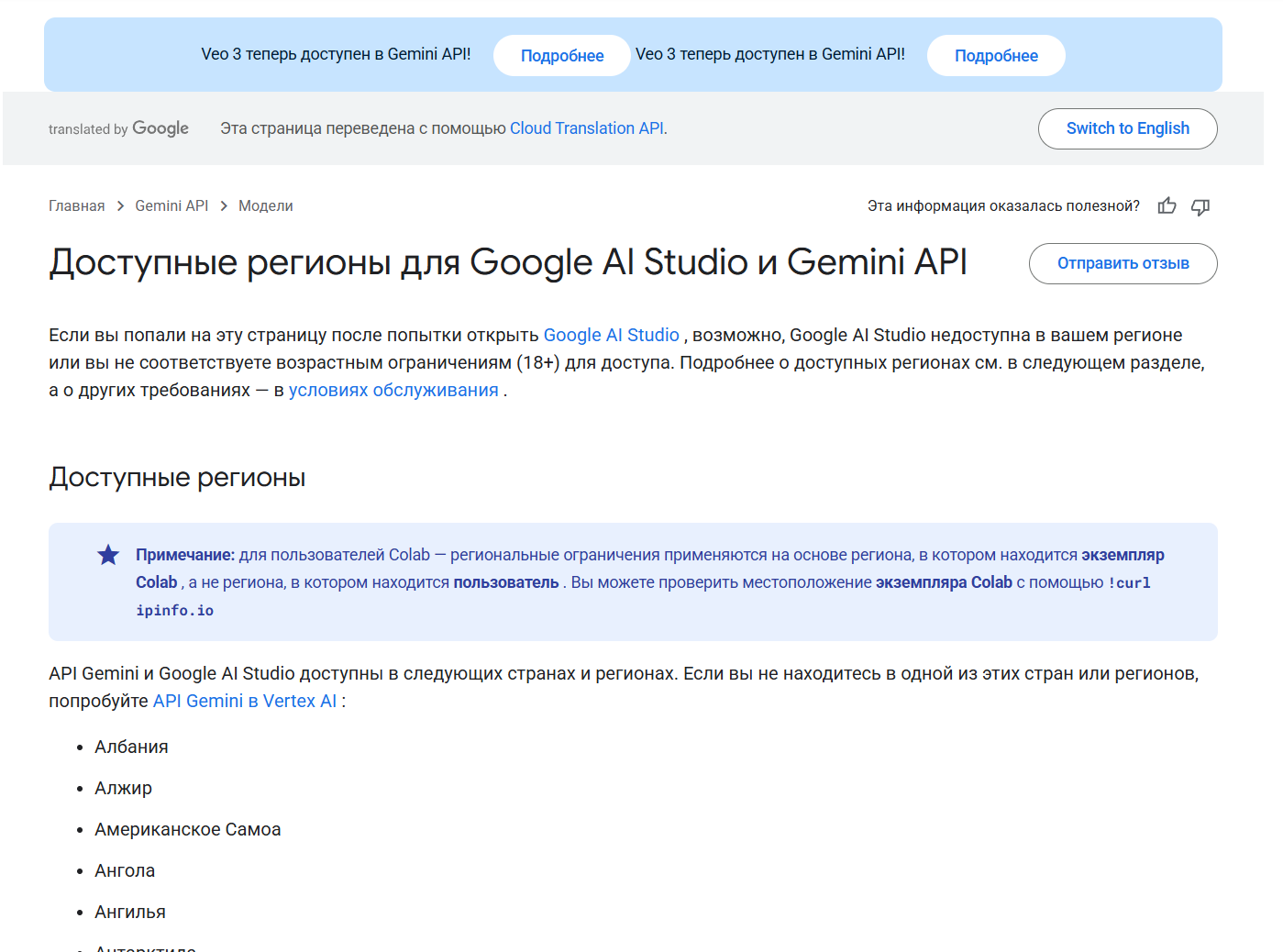Click the Ангилья list item
This screenshot has width=1283, height=952.
point(130,912)
